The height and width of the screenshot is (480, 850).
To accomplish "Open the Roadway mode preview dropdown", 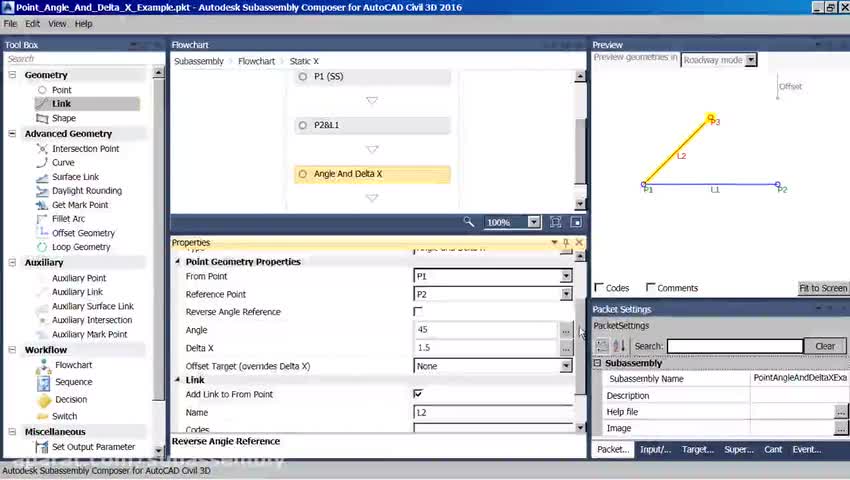I will click(751, 60).
